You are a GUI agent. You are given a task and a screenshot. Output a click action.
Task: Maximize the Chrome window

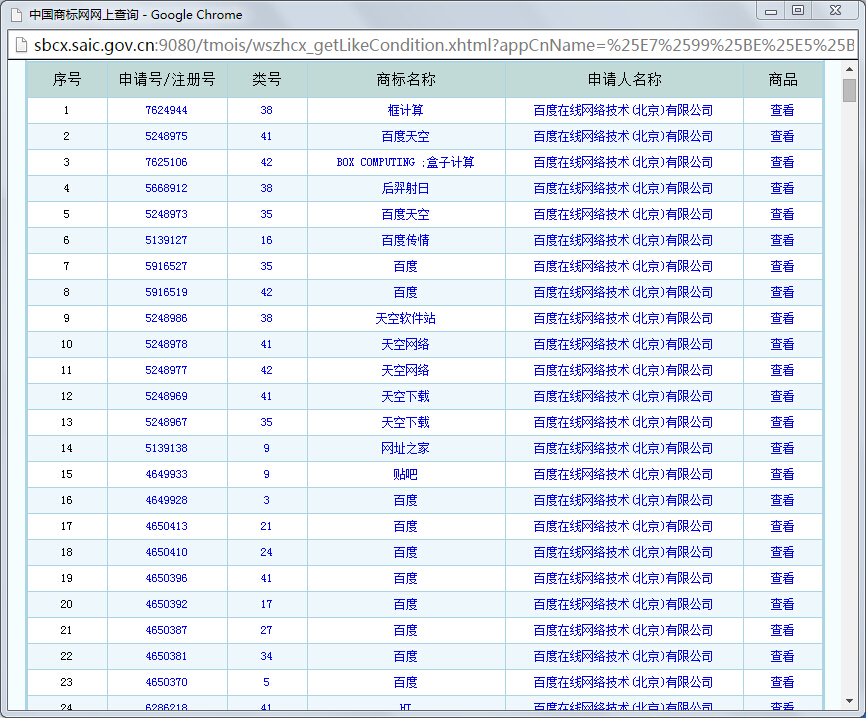pos(798,10)
